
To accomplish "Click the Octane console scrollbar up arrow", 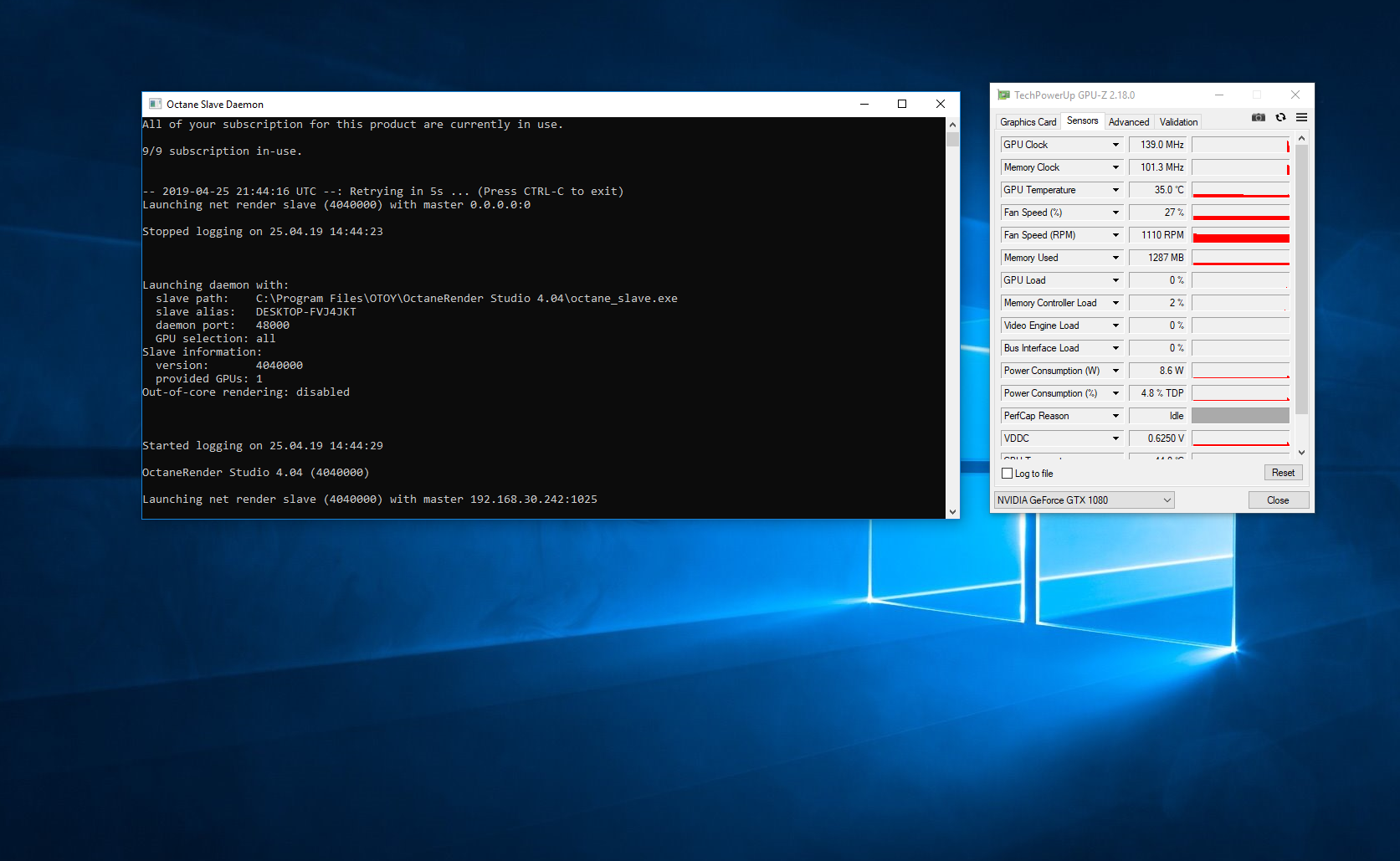I will [x=952, y=125].
